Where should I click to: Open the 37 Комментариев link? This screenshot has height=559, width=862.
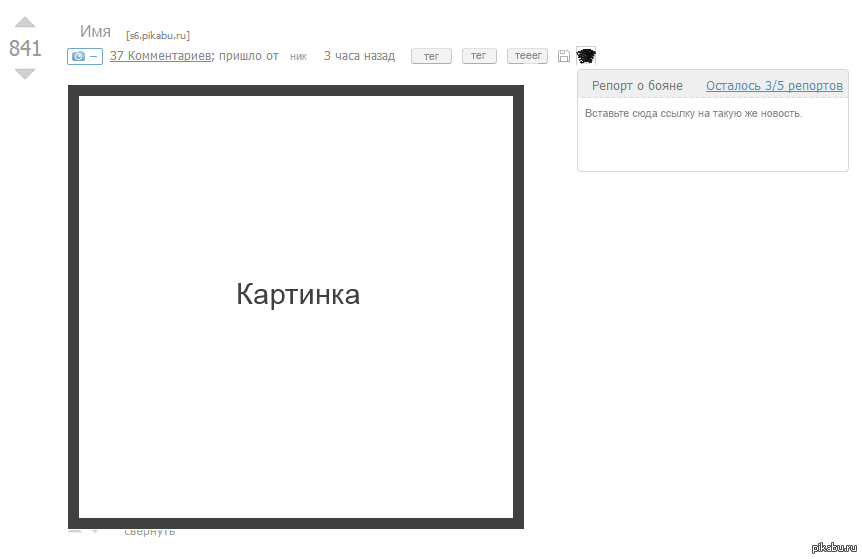click(x=159, y=56)
